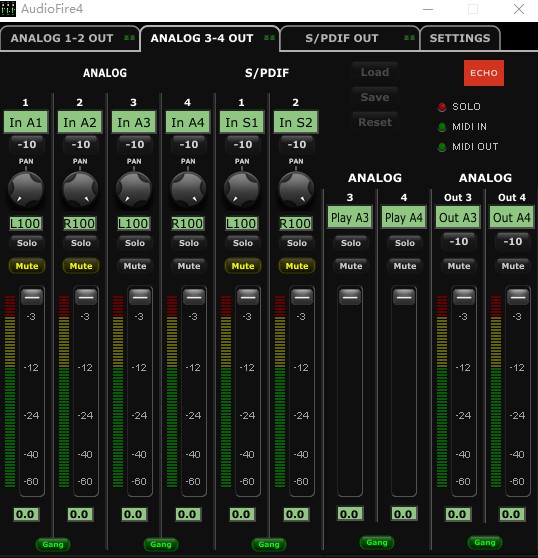The image size is (538, 558).
Task: Click the In A3 fader handle
Action: 140,297
